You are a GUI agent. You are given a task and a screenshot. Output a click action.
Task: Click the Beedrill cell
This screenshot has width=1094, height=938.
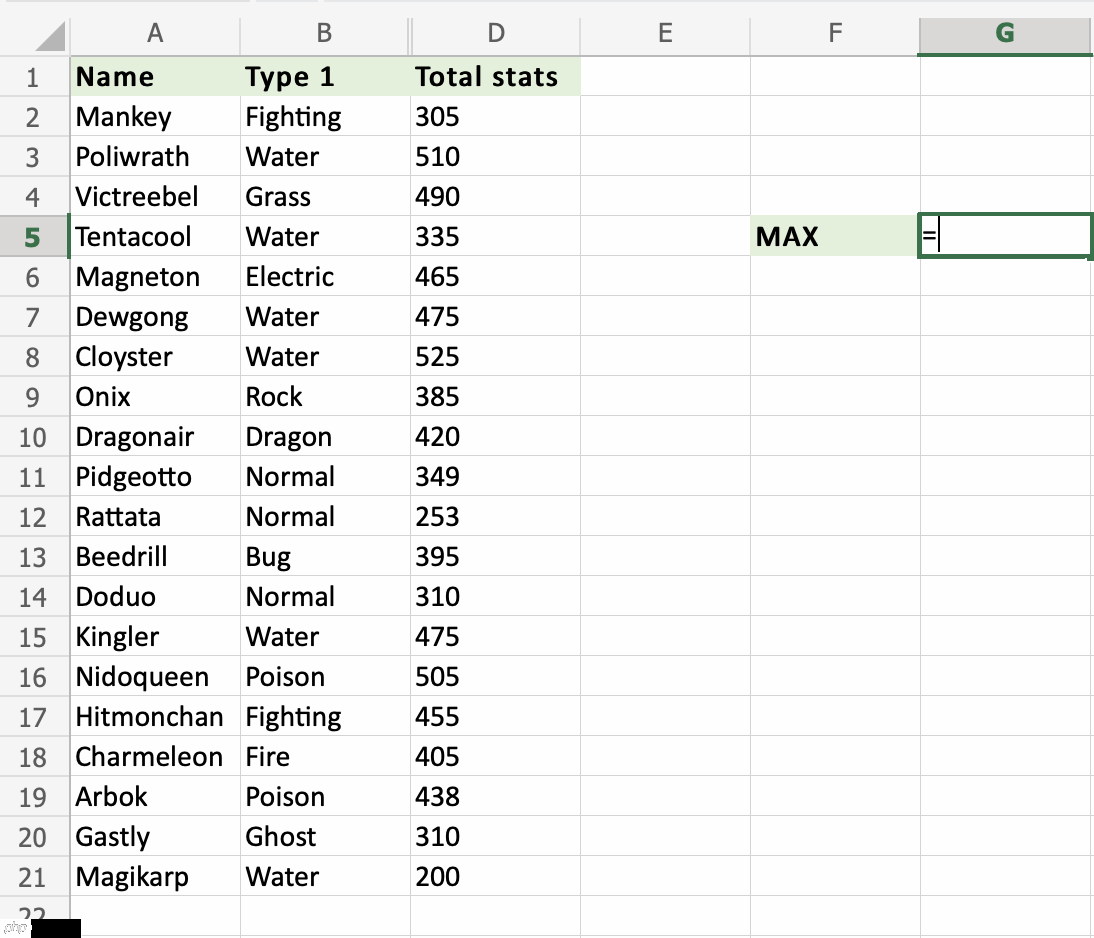[155, 557]
